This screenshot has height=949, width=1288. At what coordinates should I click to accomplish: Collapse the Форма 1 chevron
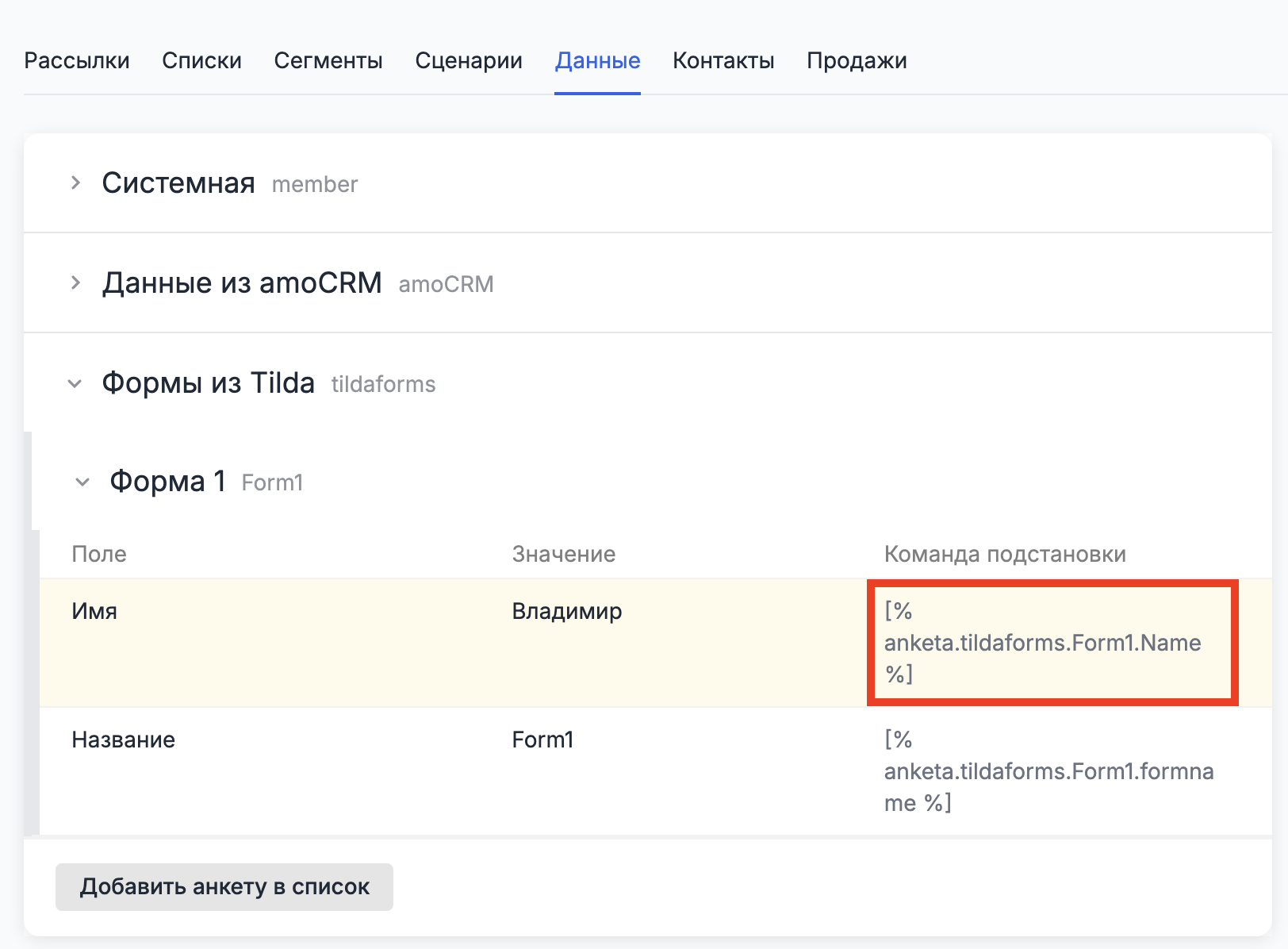pos(82,482)
